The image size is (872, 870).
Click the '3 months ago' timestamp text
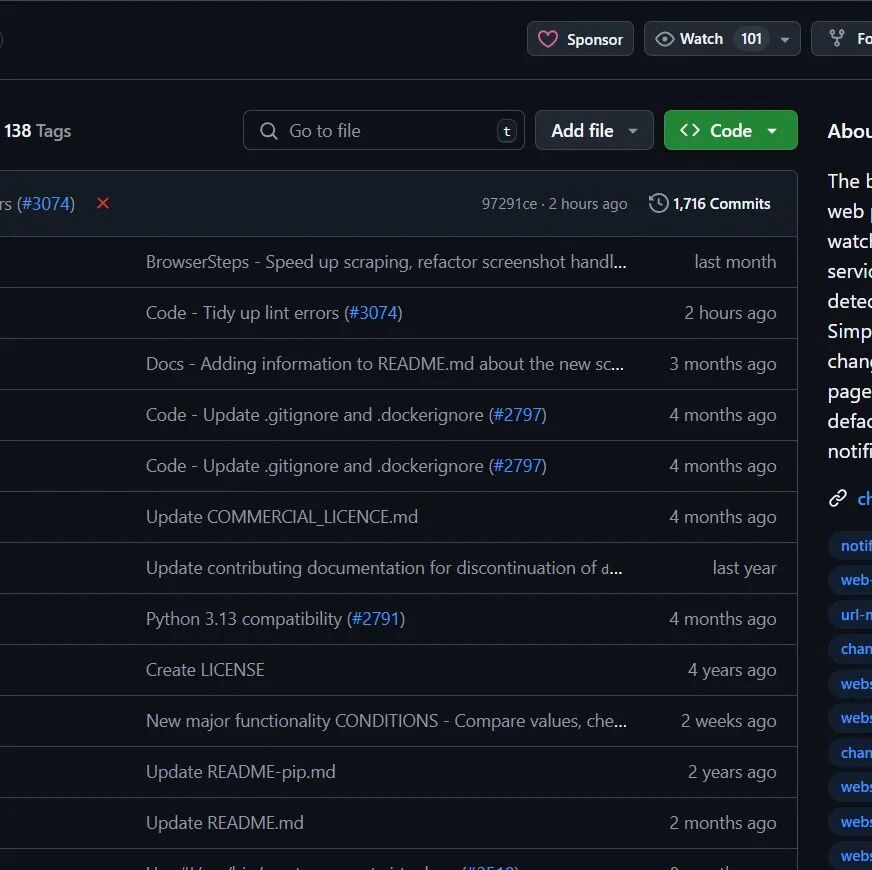pos(722,364)
